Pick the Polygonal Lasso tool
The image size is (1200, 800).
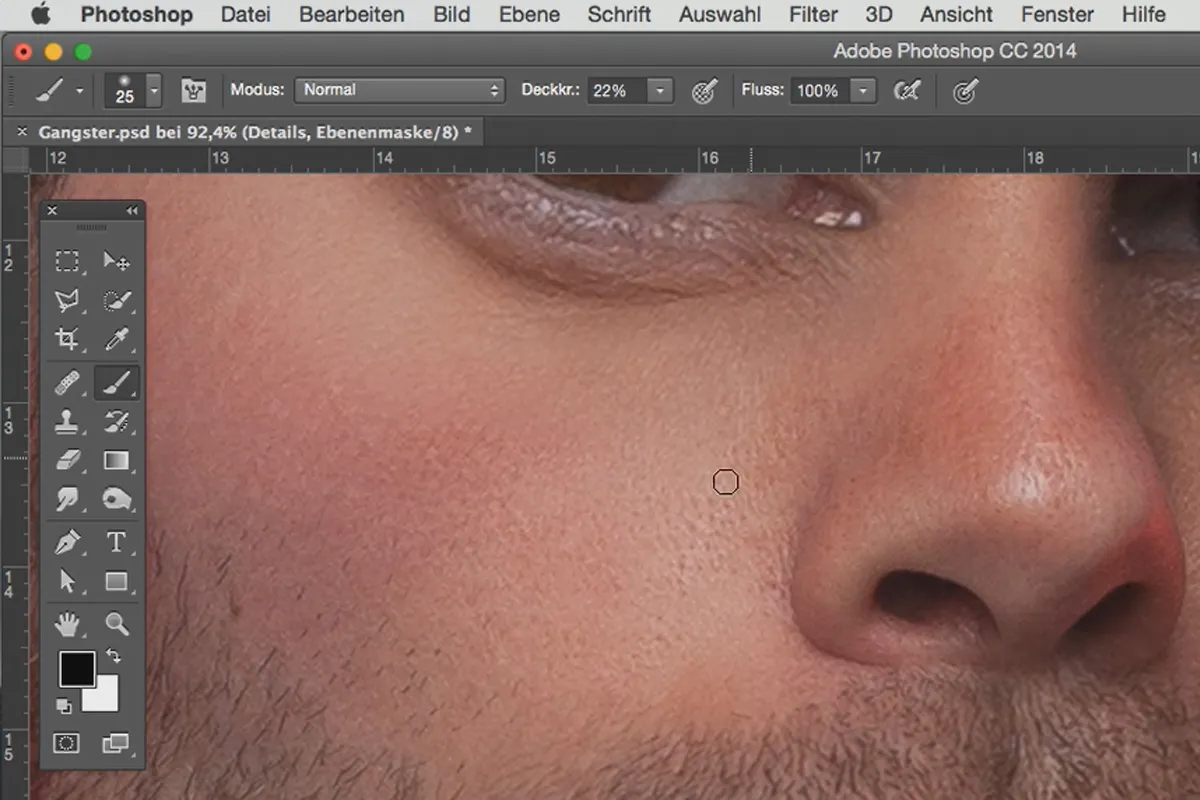[x=67, y=300]
